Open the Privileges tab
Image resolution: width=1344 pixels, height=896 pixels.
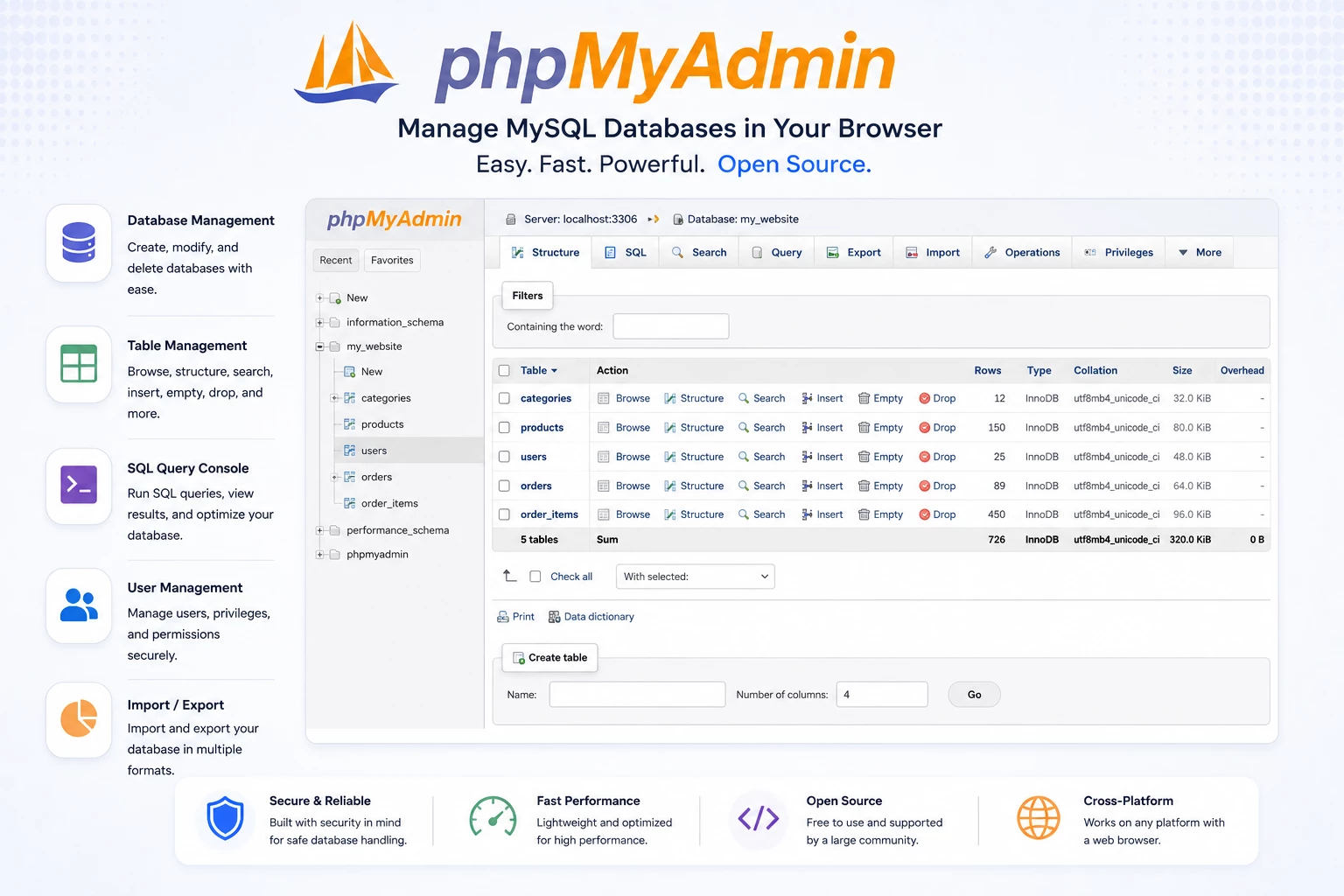tap(1119, 252)
